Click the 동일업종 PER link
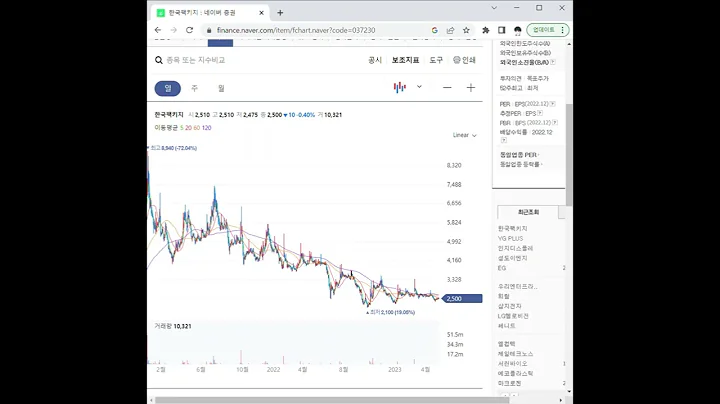 (x=519, y=155)
